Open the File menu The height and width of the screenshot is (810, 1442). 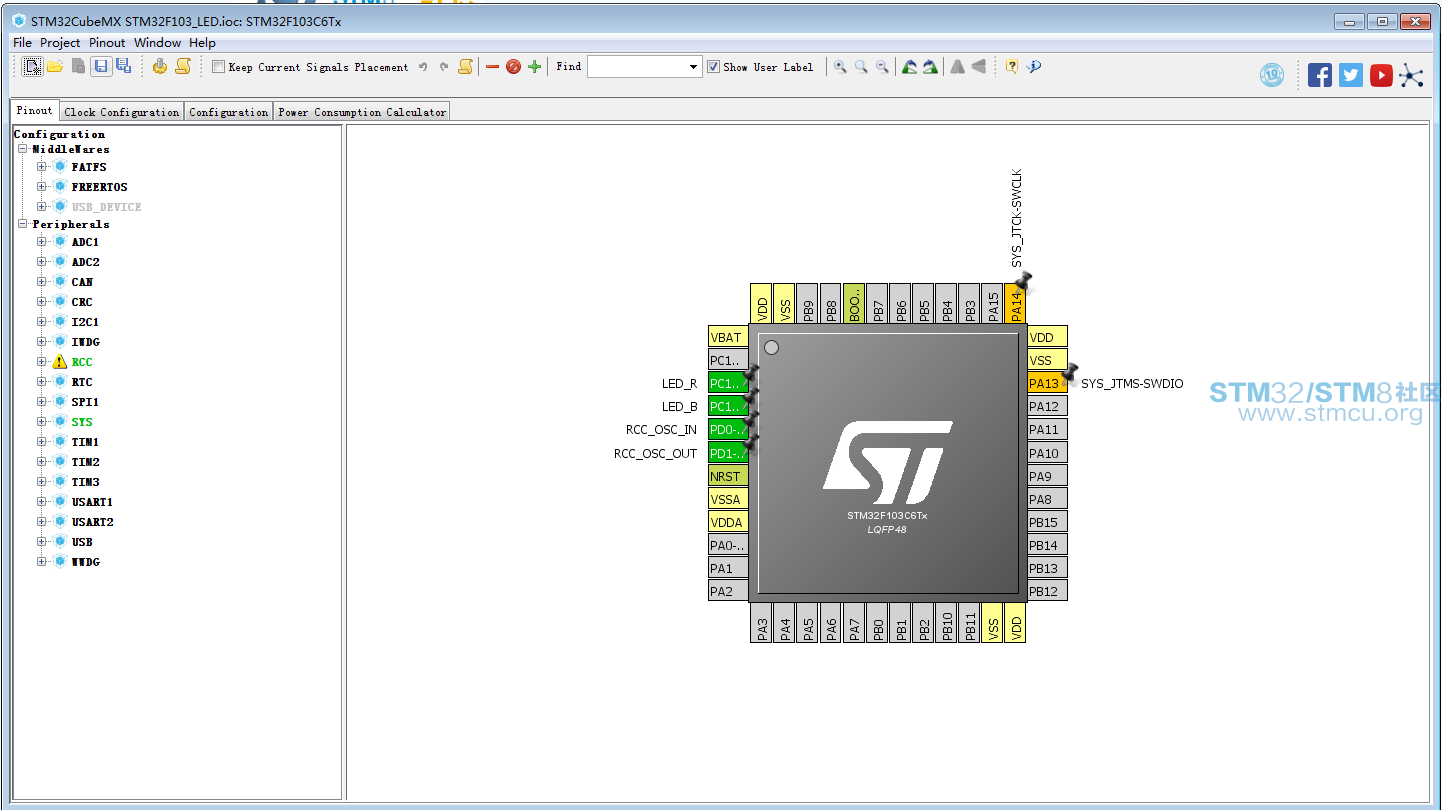coord(22,43)
